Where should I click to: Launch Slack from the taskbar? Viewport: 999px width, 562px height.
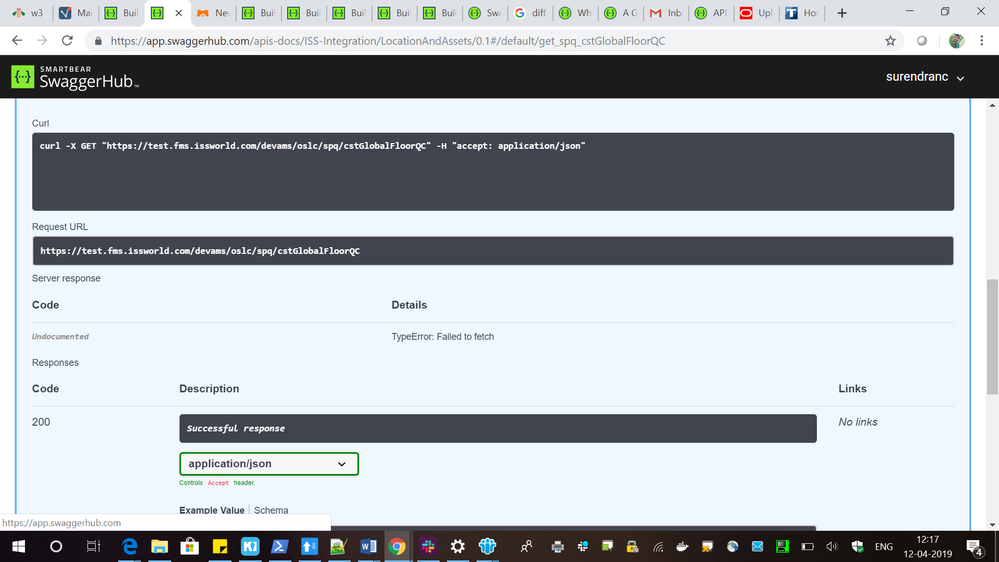click(427, 546)
